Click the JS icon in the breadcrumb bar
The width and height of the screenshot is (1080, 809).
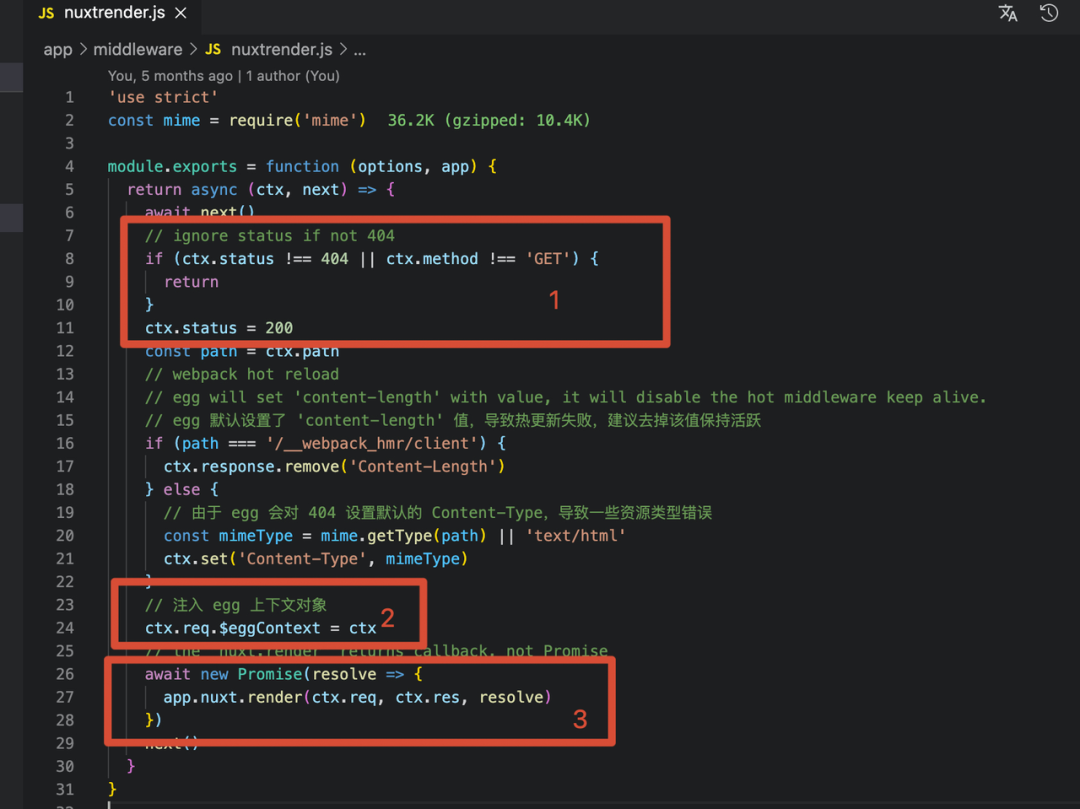pos(213,49)
